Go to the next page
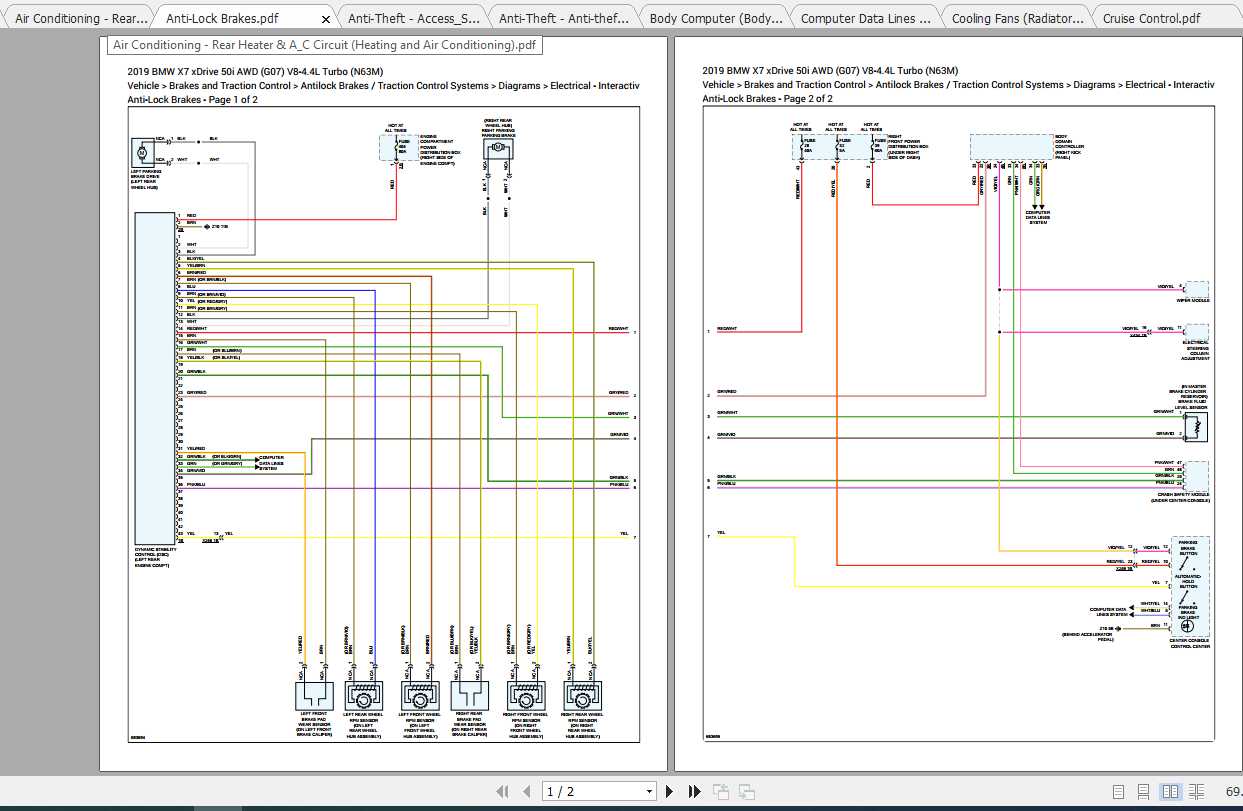Image resolution: width=1243 pixels, height=811 pixels. click(671, 791)
